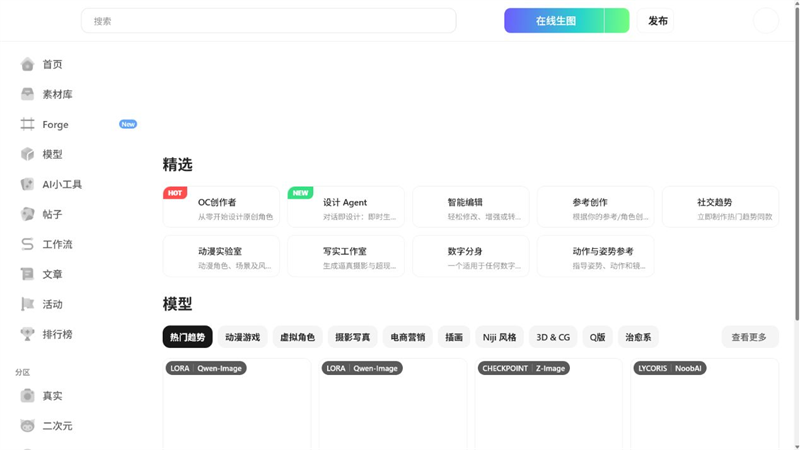This screenshot has height=450, width=800.
Task: Switch to 虚拟角色 model tab
Action: (297, 337)
